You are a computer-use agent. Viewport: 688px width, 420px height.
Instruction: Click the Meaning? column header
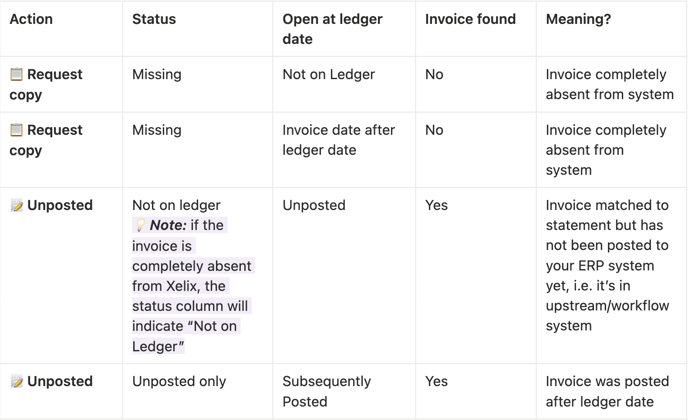click(578, 19)
